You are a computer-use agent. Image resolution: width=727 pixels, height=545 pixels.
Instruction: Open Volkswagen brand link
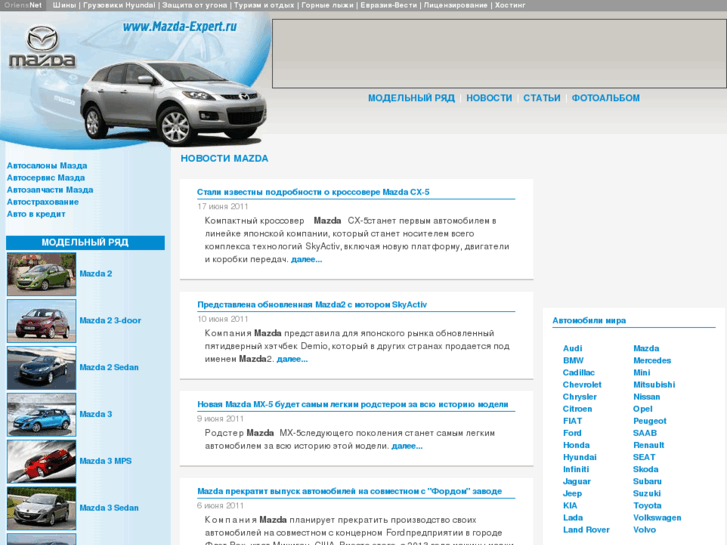pos(657,518)
